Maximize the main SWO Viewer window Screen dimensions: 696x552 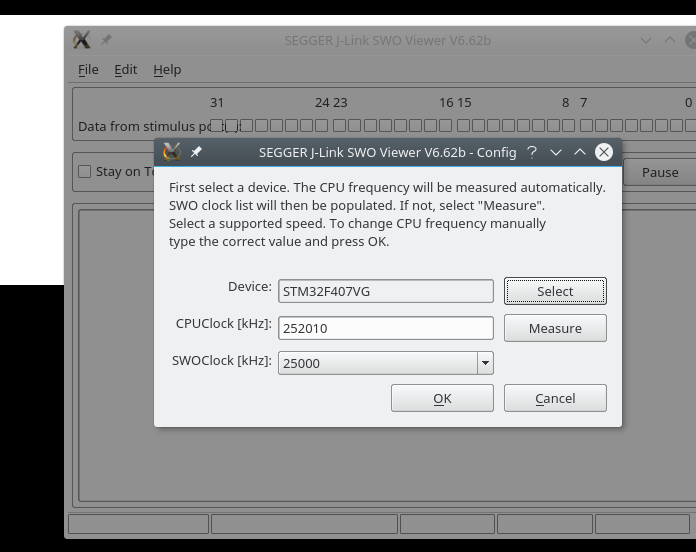(670, 40)
